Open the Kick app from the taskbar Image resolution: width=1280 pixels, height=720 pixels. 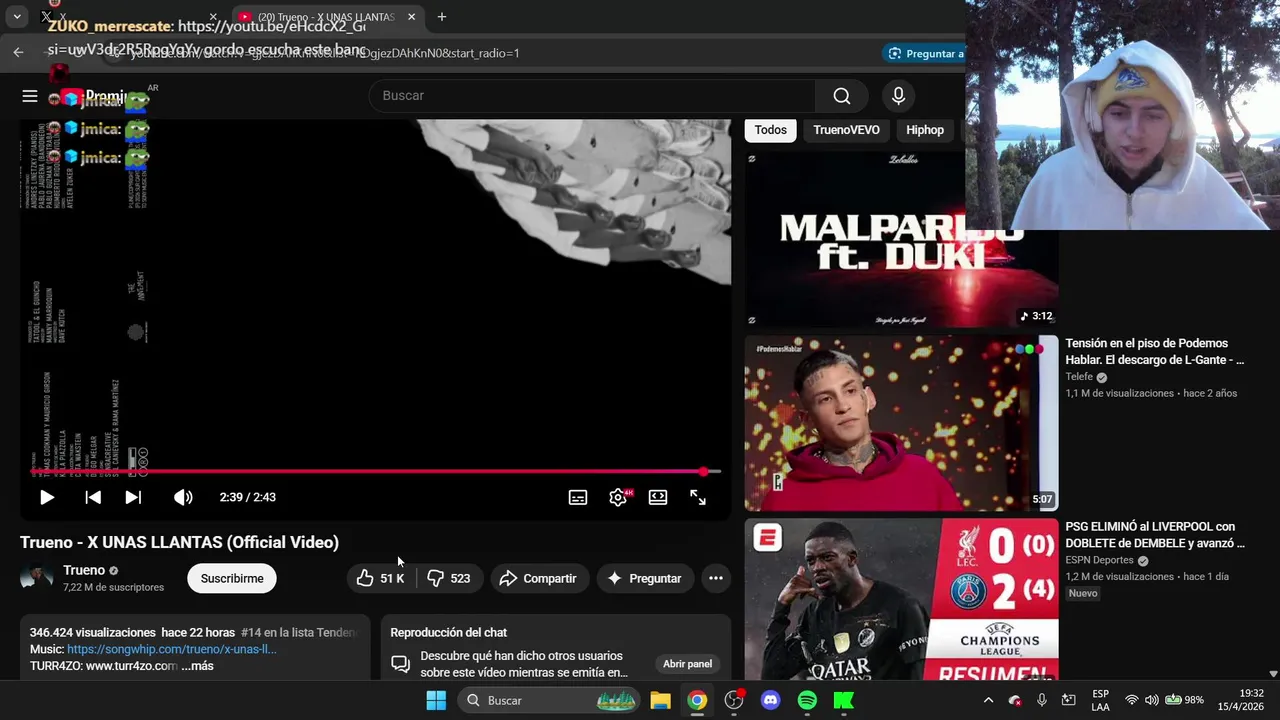point(844,700)
